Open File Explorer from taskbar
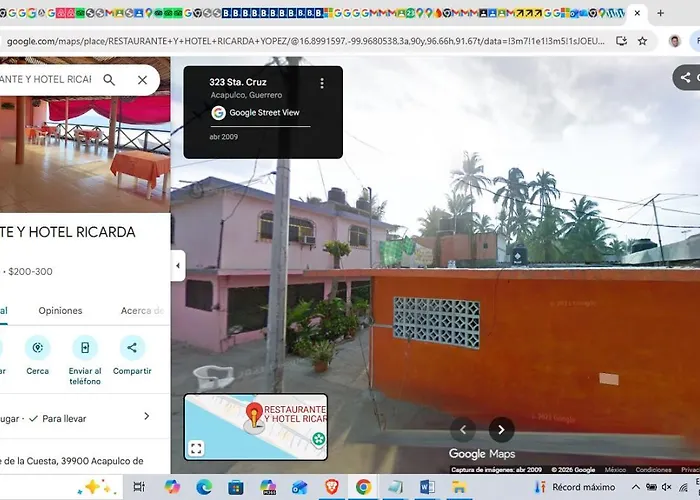 point(459,487)
